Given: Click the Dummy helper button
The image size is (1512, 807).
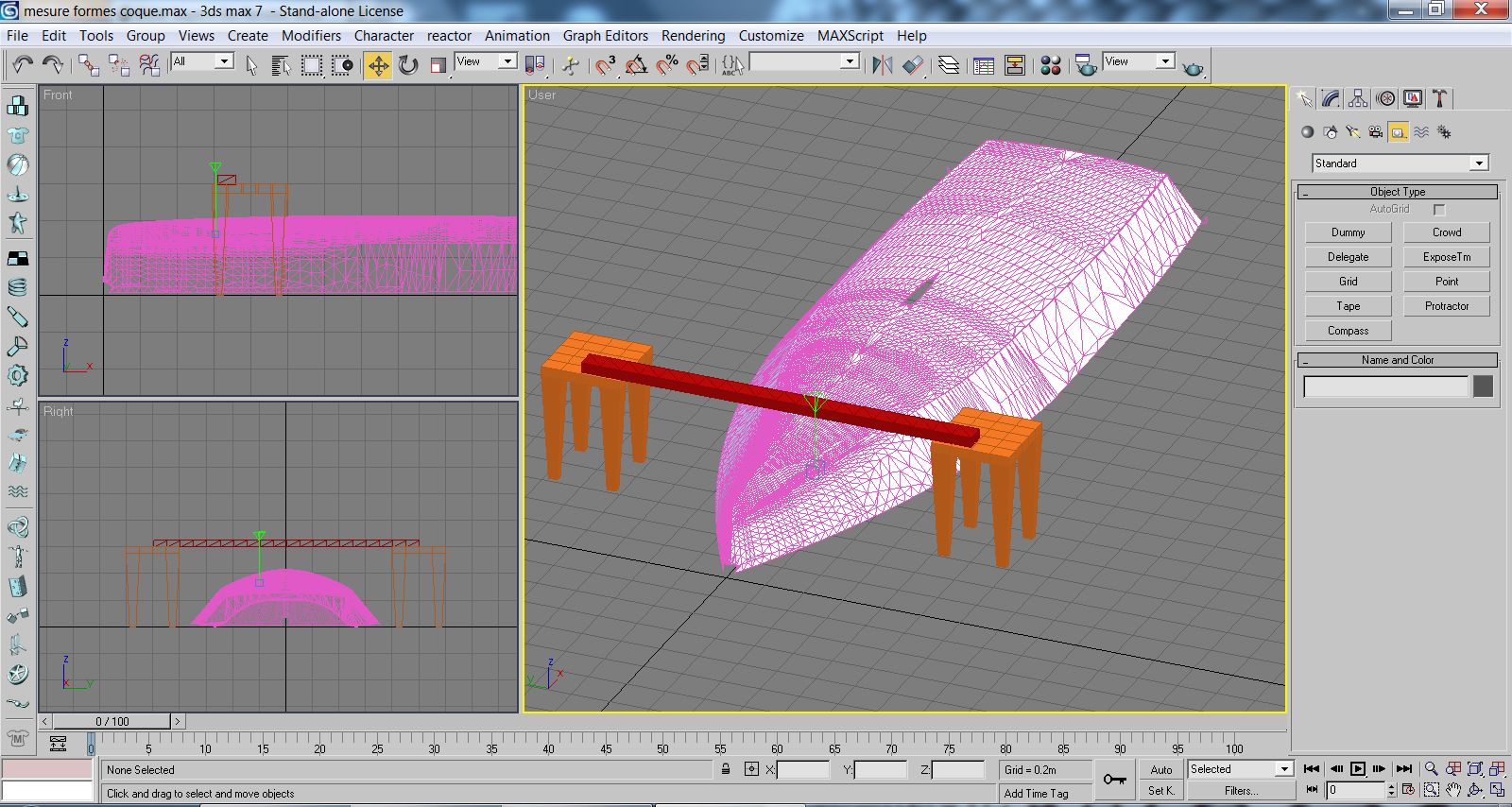Looking at the screenshot, I should pyautogui.click(x=1349, y=232).
